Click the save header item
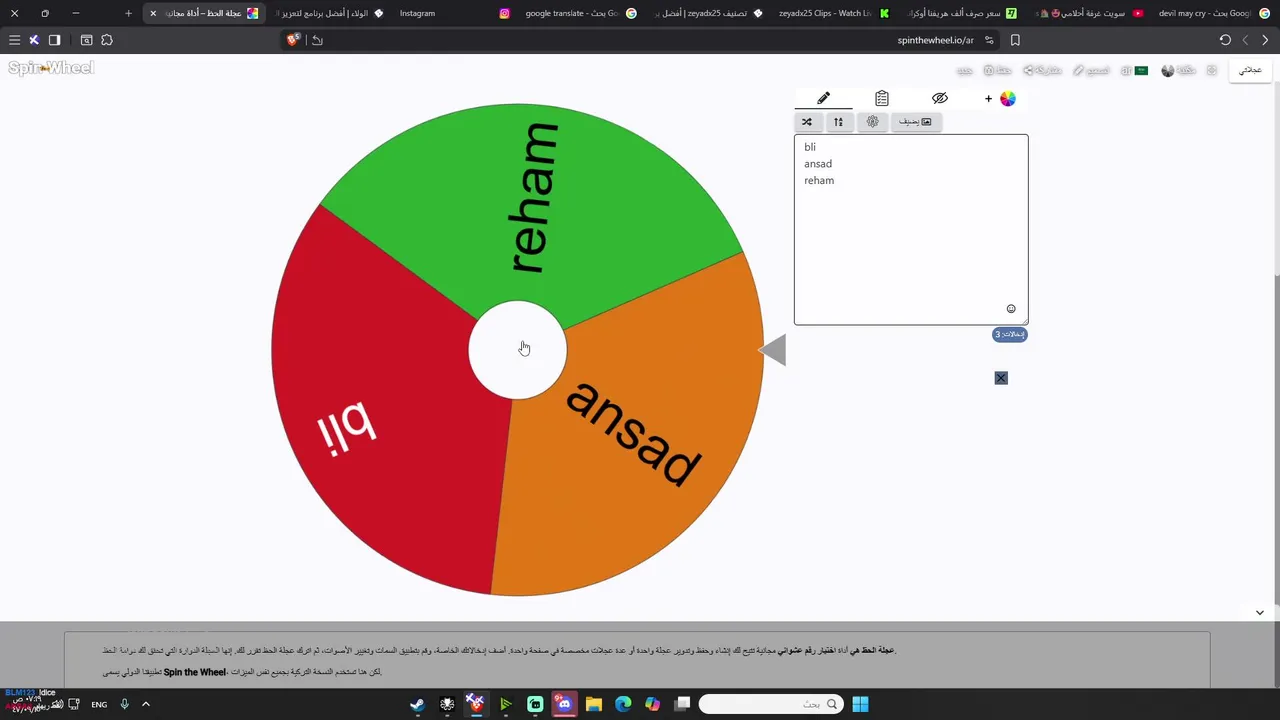The height and width of the screenshot is (720, 1280). [998, 70]
